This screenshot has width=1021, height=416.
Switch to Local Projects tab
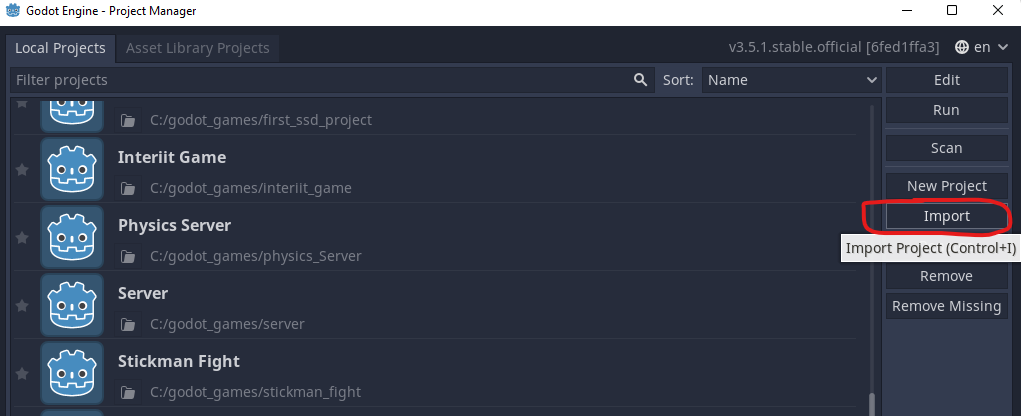coord(61,48)
